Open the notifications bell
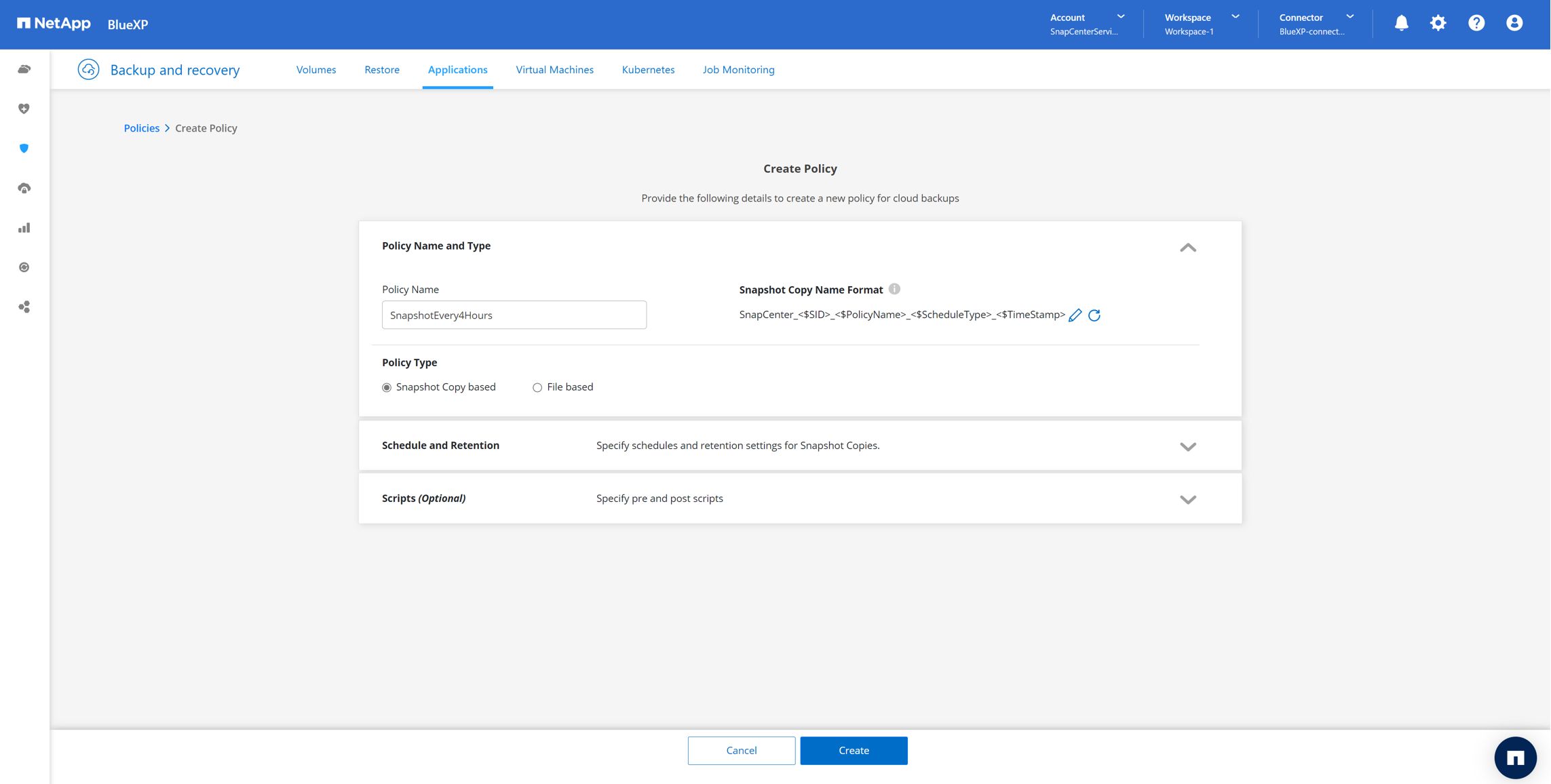 [1401, 24]
